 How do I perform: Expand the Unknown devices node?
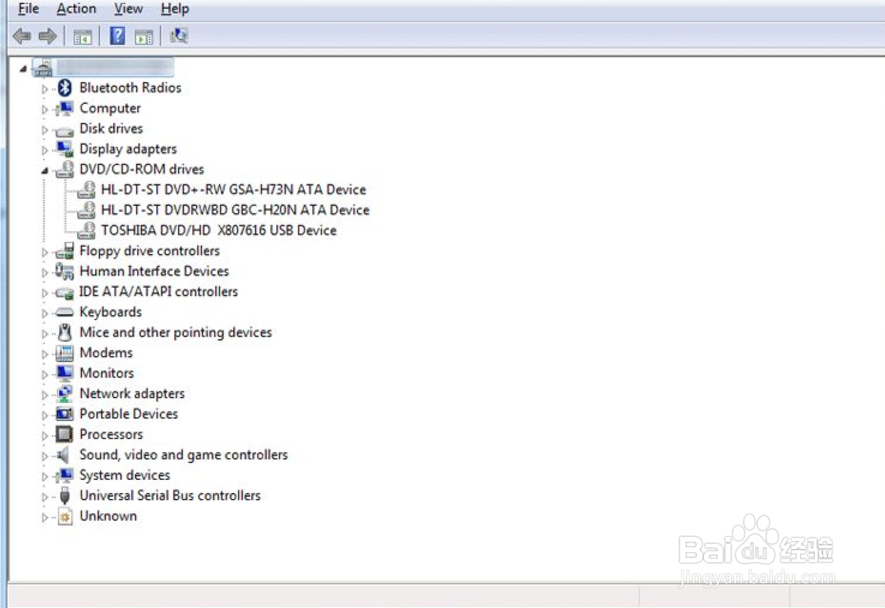[x=43, y=516]
